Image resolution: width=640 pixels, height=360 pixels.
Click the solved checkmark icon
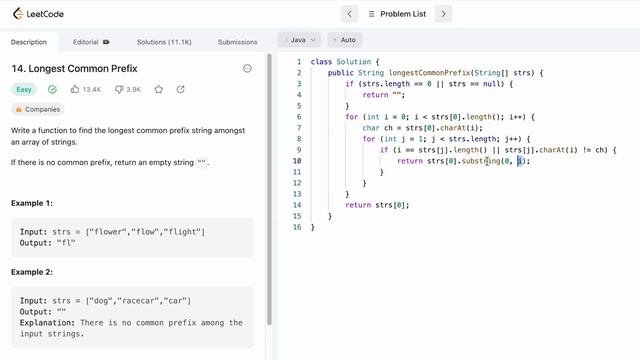pyautogui.click(x=52, y=89)
